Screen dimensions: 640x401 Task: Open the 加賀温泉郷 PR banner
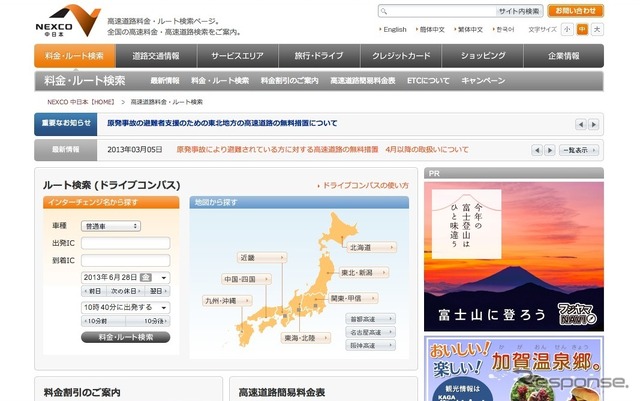click(x=514, y=369)
